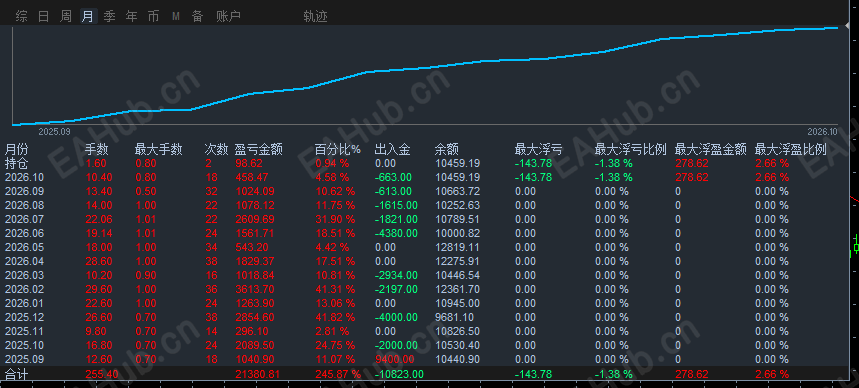859x388 pixels.
Task: Click the 最大浮亏 column header
Action: [539, 149]
